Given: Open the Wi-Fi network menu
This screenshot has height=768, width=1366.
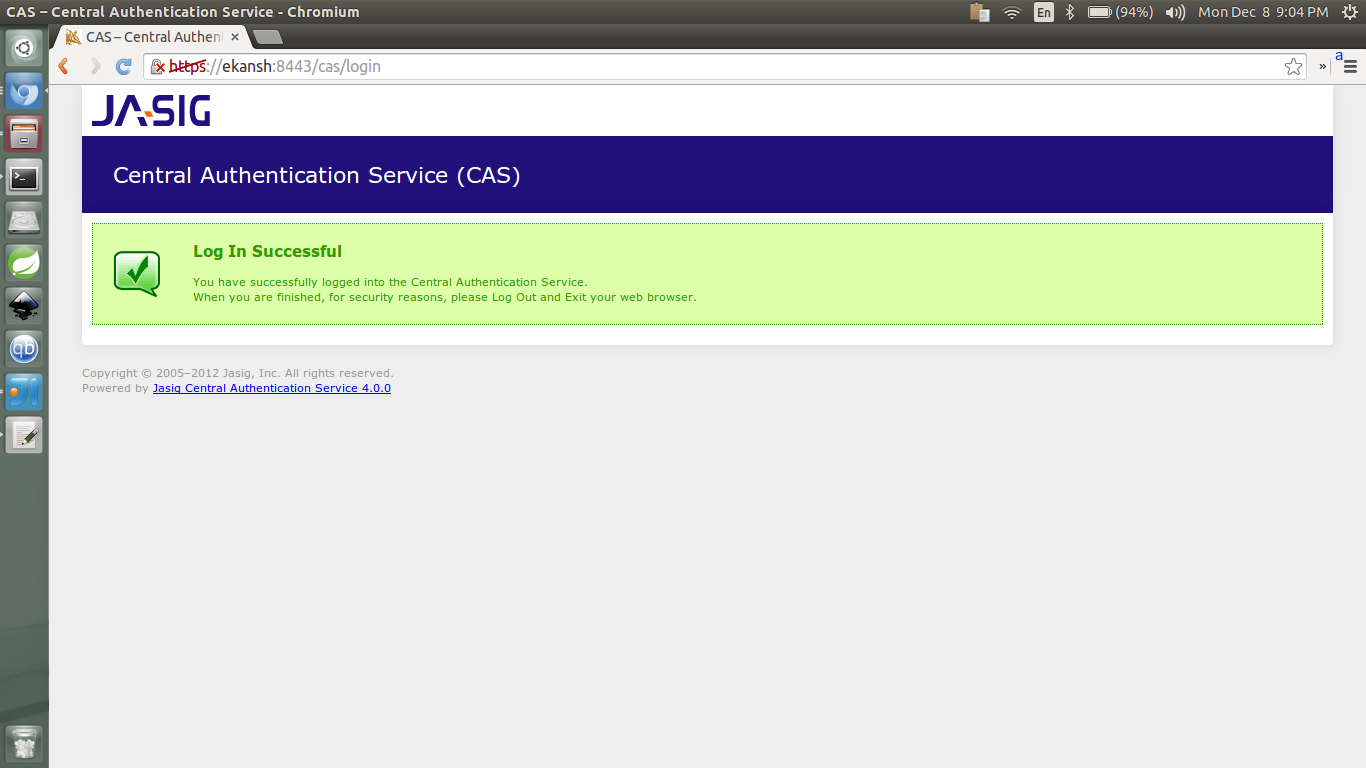Looking at the screenshot, I should 1011,13.
